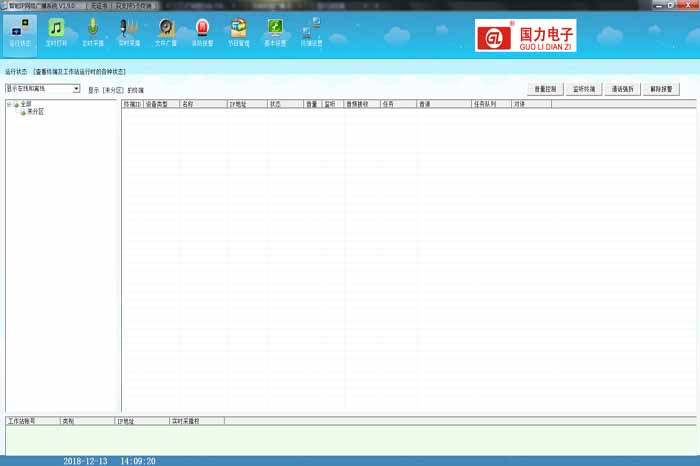700x466 pixels.
Task: Open the 节目管理 program management icon
Action: pyautogui.click(x=239, y=32)
